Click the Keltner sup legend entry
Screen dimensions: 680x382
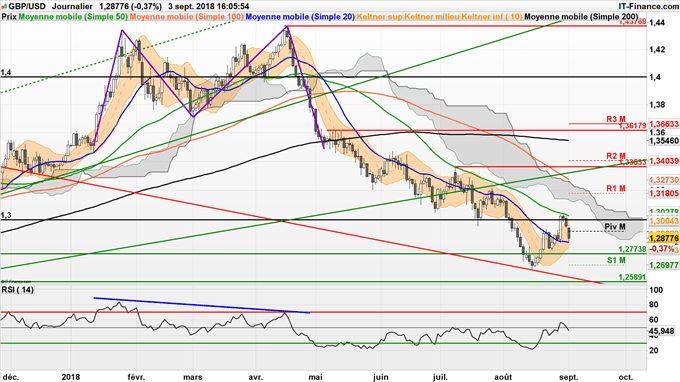379,16
